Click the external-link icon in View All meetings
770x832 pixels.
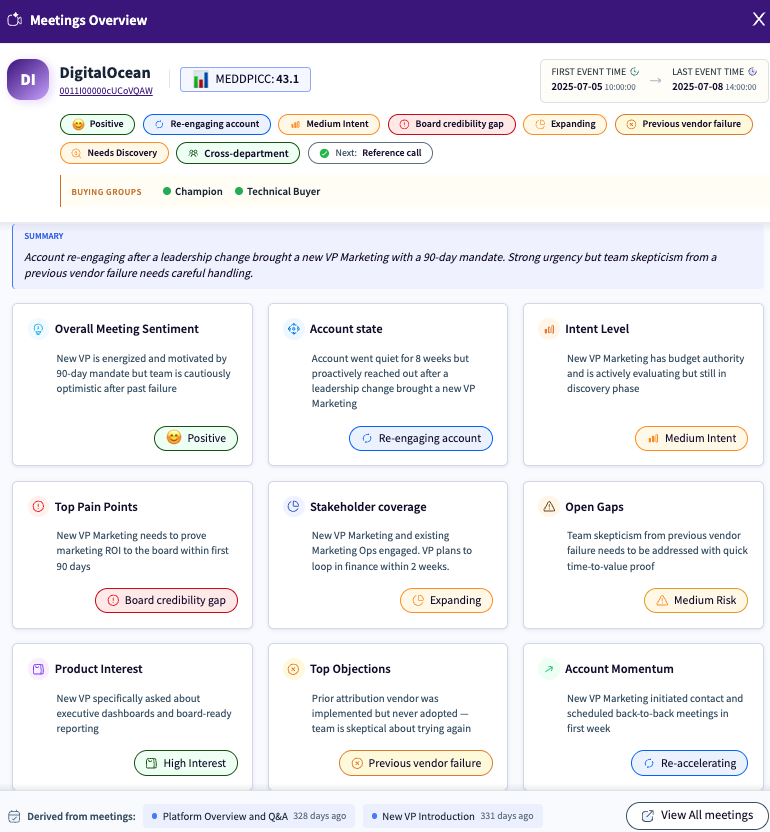click(648, 816)
